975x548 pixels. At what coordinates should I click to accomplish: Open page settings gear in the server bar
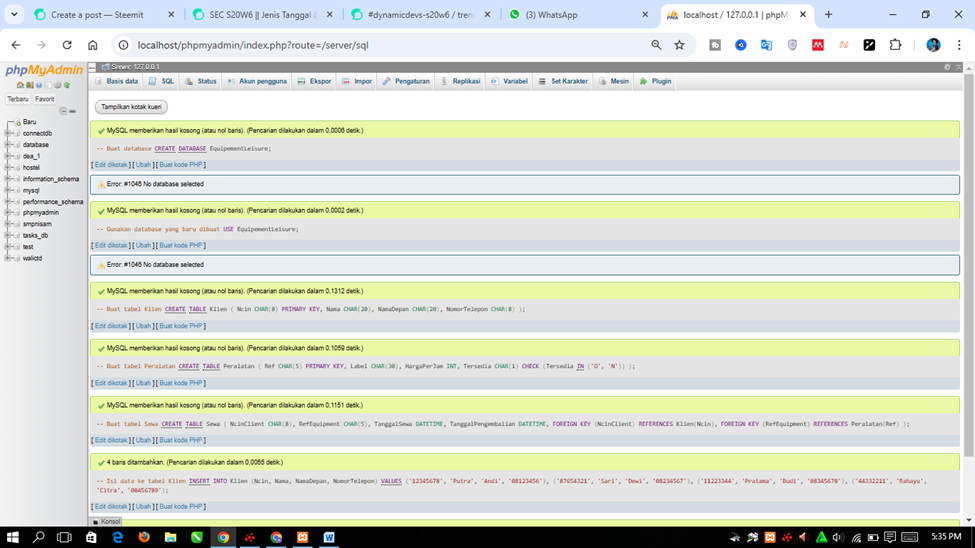[x=947, y=67]
